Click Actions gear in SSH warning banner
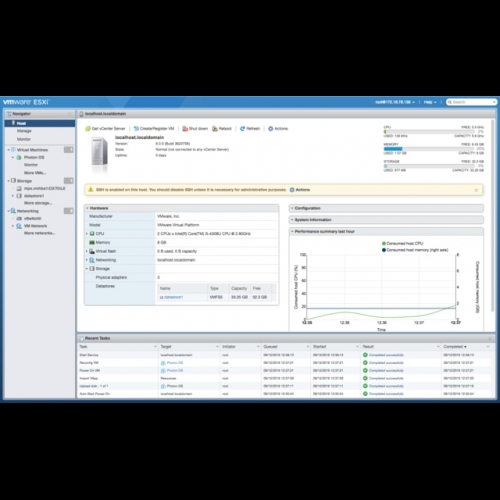Image resolution: width=500 pixels, height=500 pixels. [x=292, y=190]
